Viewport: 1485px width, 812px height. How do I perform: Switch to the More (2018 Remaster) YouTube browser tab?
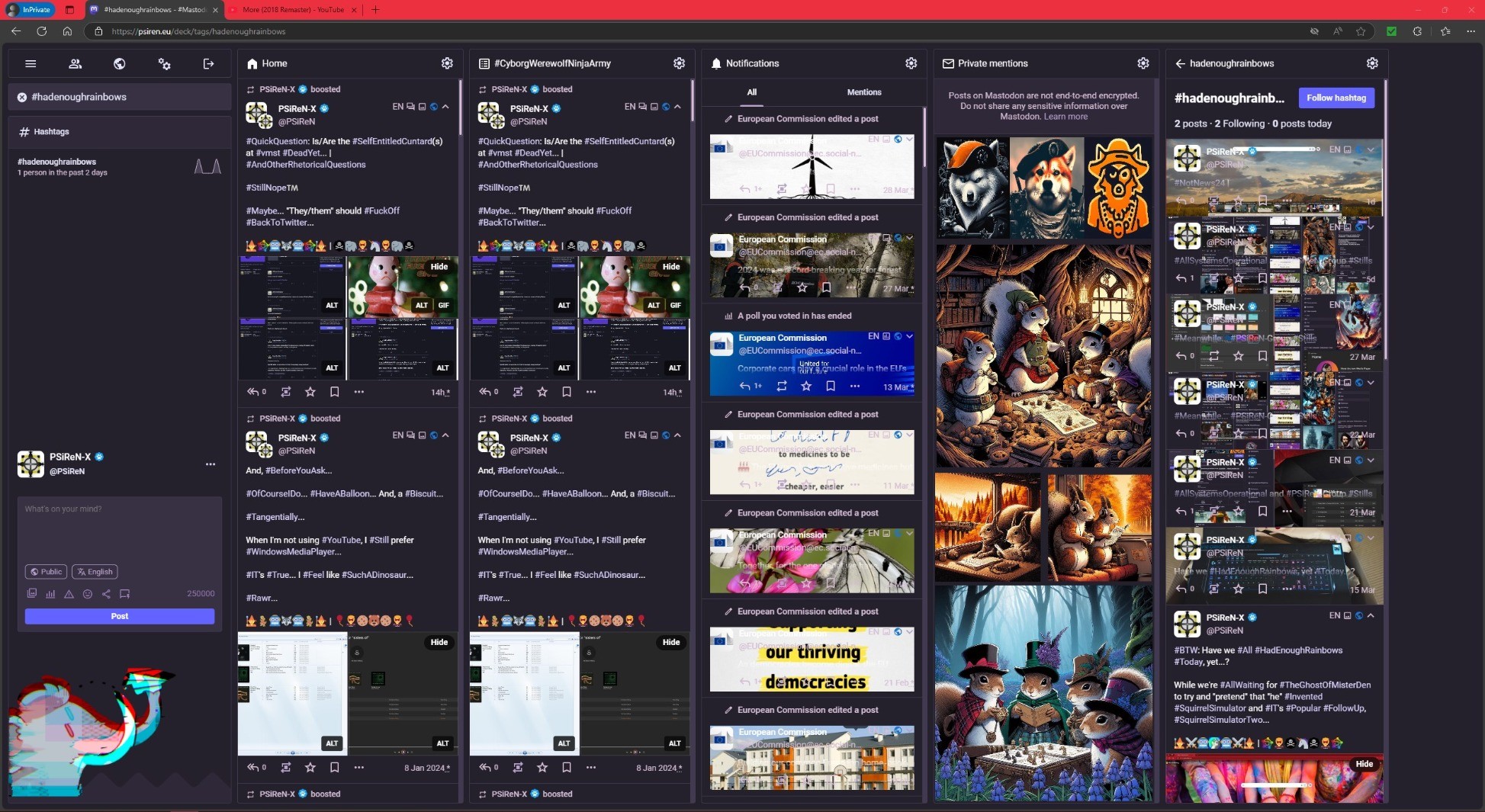292,10
